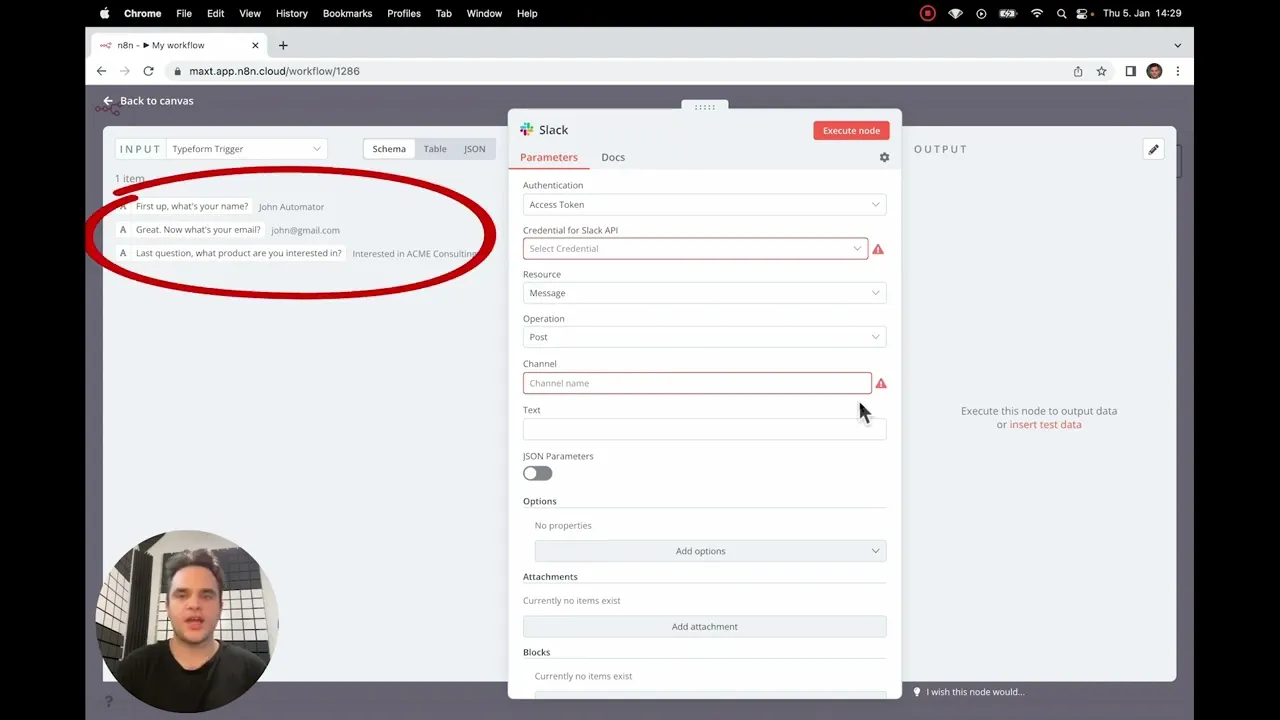Click the Channel warning triangle icon
The height and width of the screenshot is (720, 1280).
tap(881, 383)
